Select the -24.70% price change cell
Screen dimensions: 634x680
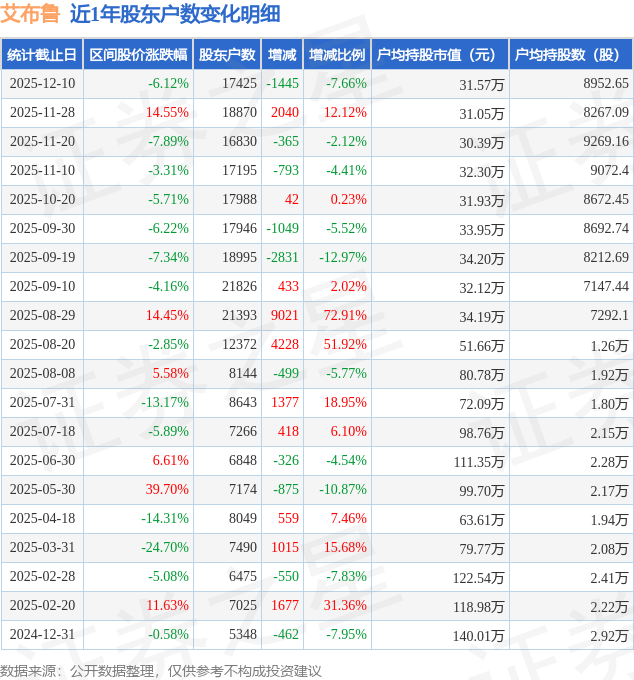tap(165, 548)
